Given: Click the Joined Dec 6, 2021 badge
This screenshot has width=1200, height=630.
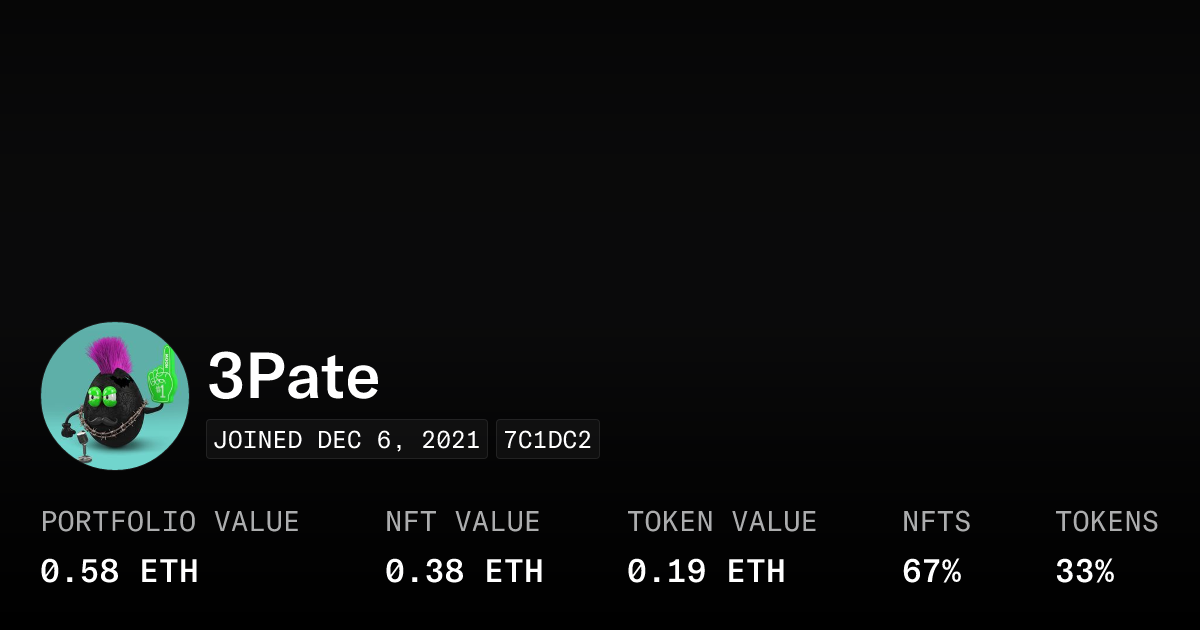Looking at the screenshot, I should pyautogui.click(x=346, y=440).
